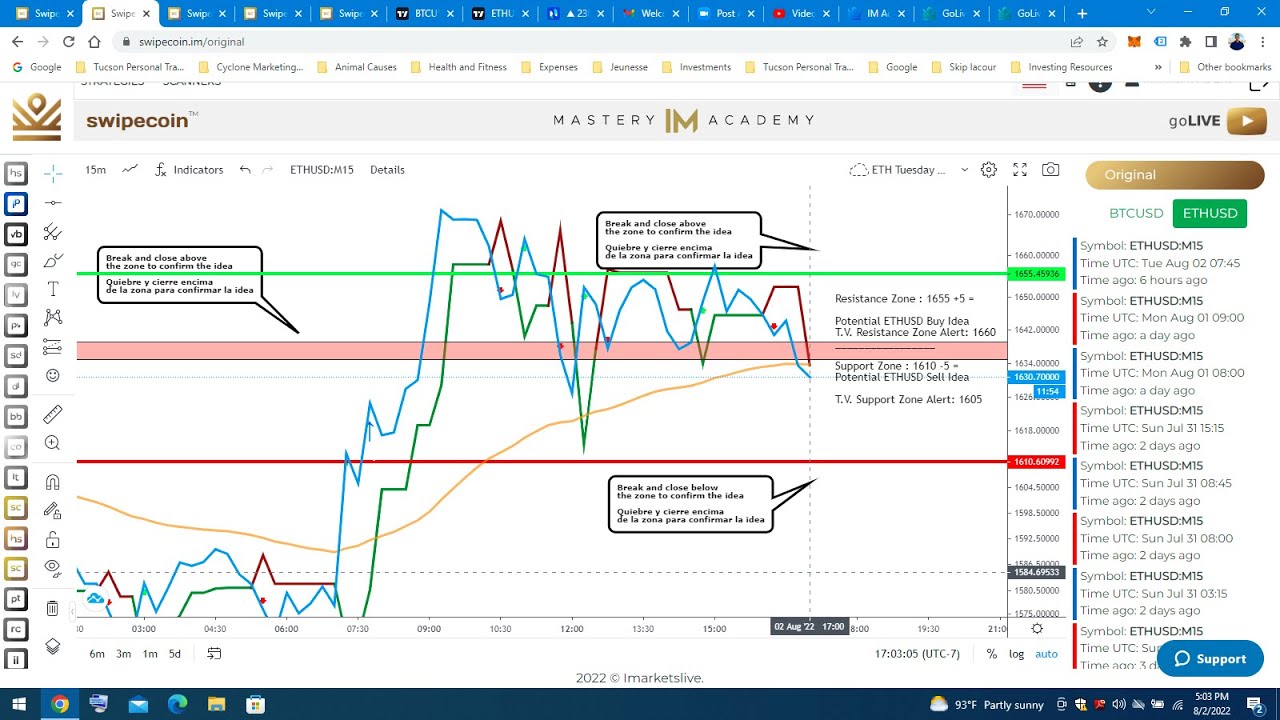This screenshot has width=1280, height=720.
Task: Open chart settings gear
Action: (x=989, y=170)
